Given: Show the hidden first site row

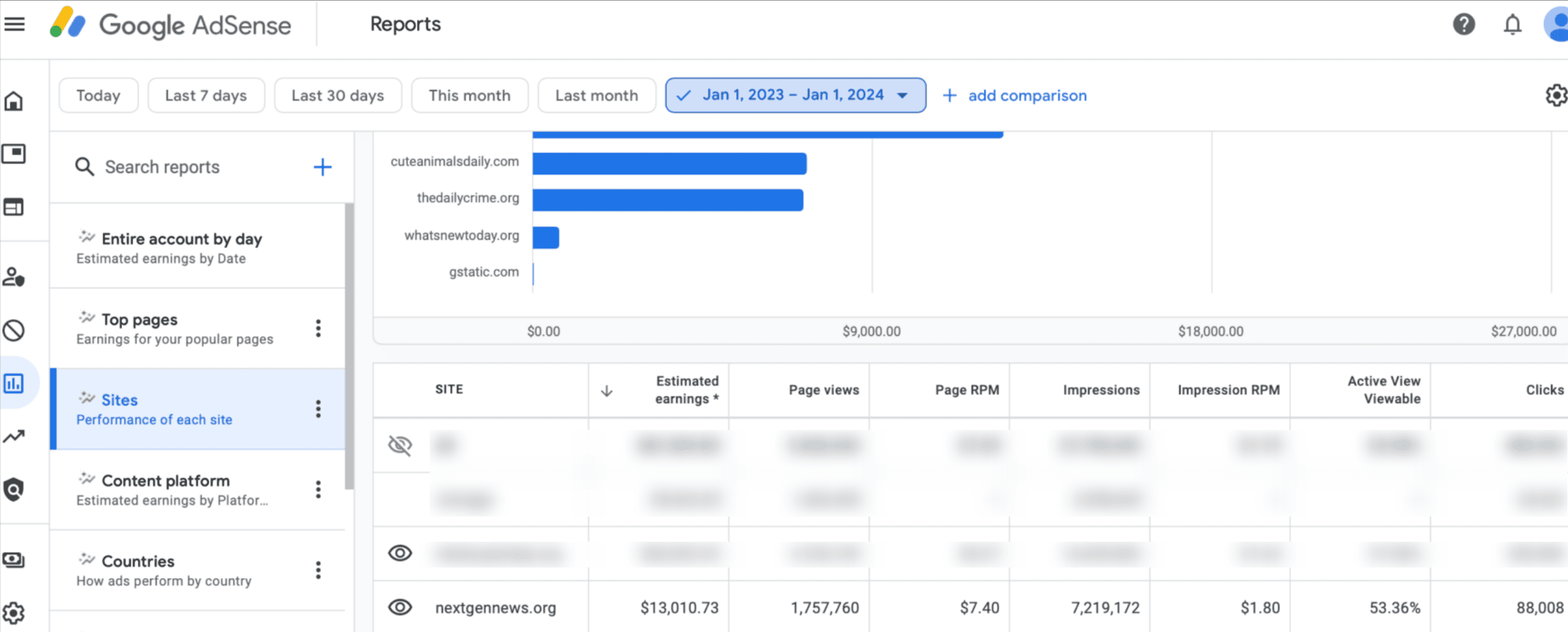Looking at the screenshot, I should pos(400,446).
